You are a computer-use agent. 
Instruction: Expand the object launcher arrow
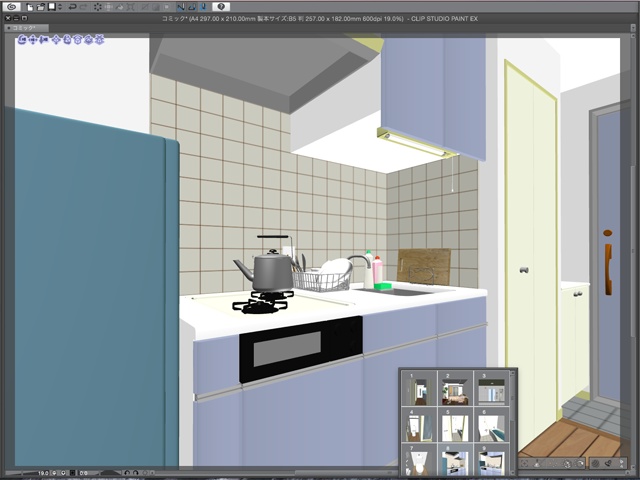click(622, 464)
